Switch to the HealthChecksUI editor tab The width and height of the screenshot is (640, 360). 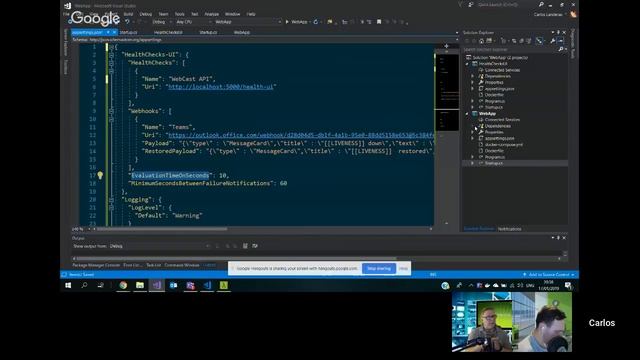pos(168,32)
